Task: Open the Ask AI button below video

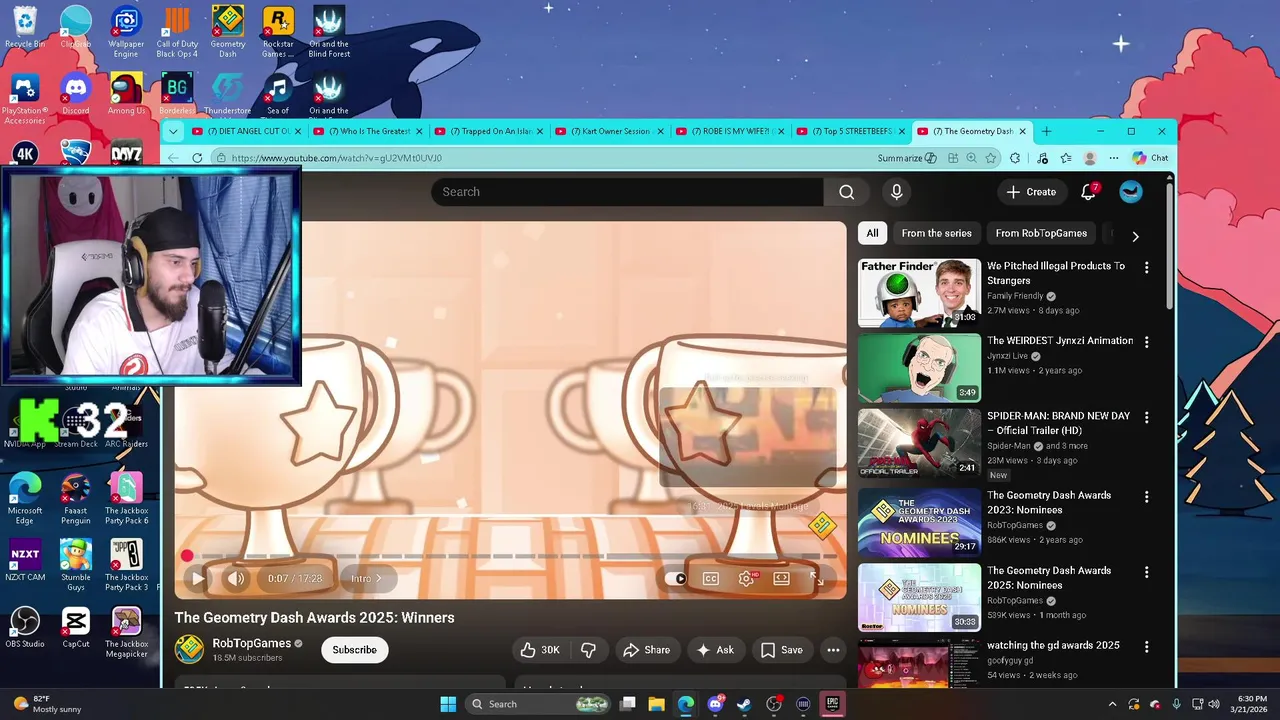Action: coord(715,650)
